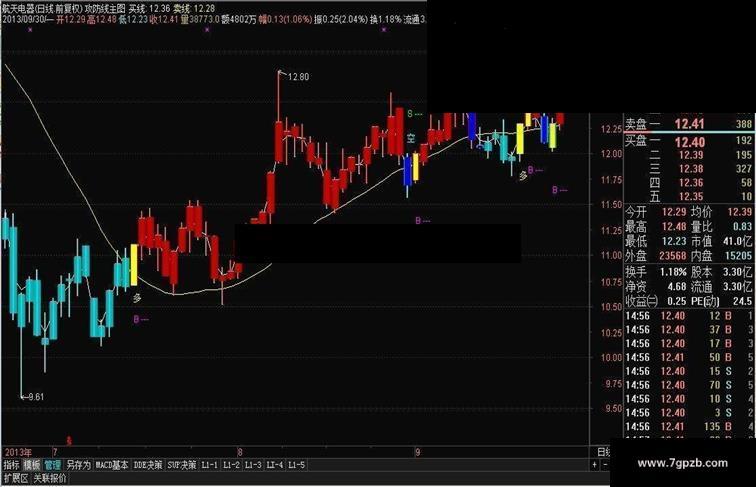Click the 量比 0.83 value
Viewport: 756px width, 487px height.
tap(742, 226)
